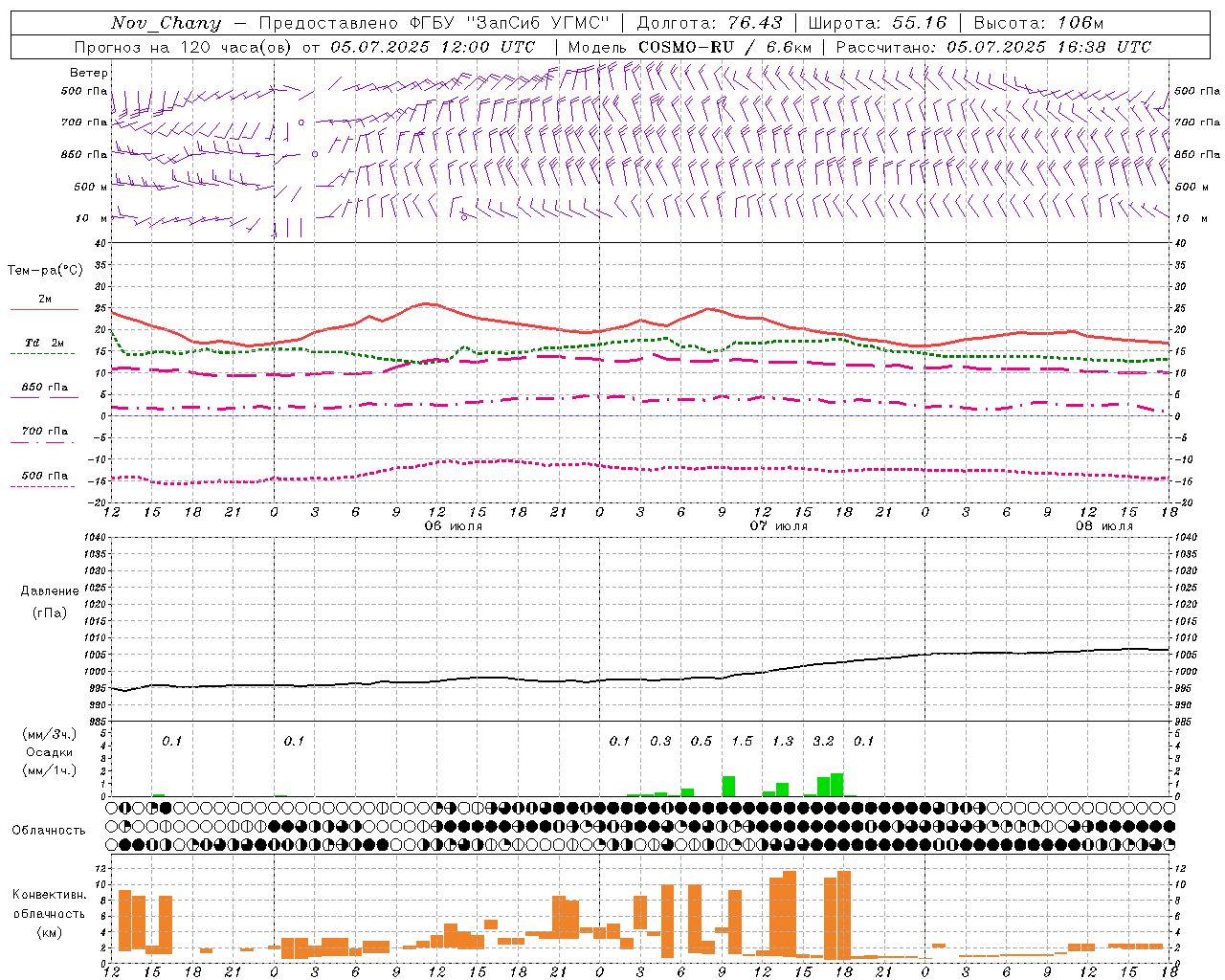Click the 'Td 2м' dew point legend entry
Viewport: 1225px width, 980px height.
pos(45,343)
